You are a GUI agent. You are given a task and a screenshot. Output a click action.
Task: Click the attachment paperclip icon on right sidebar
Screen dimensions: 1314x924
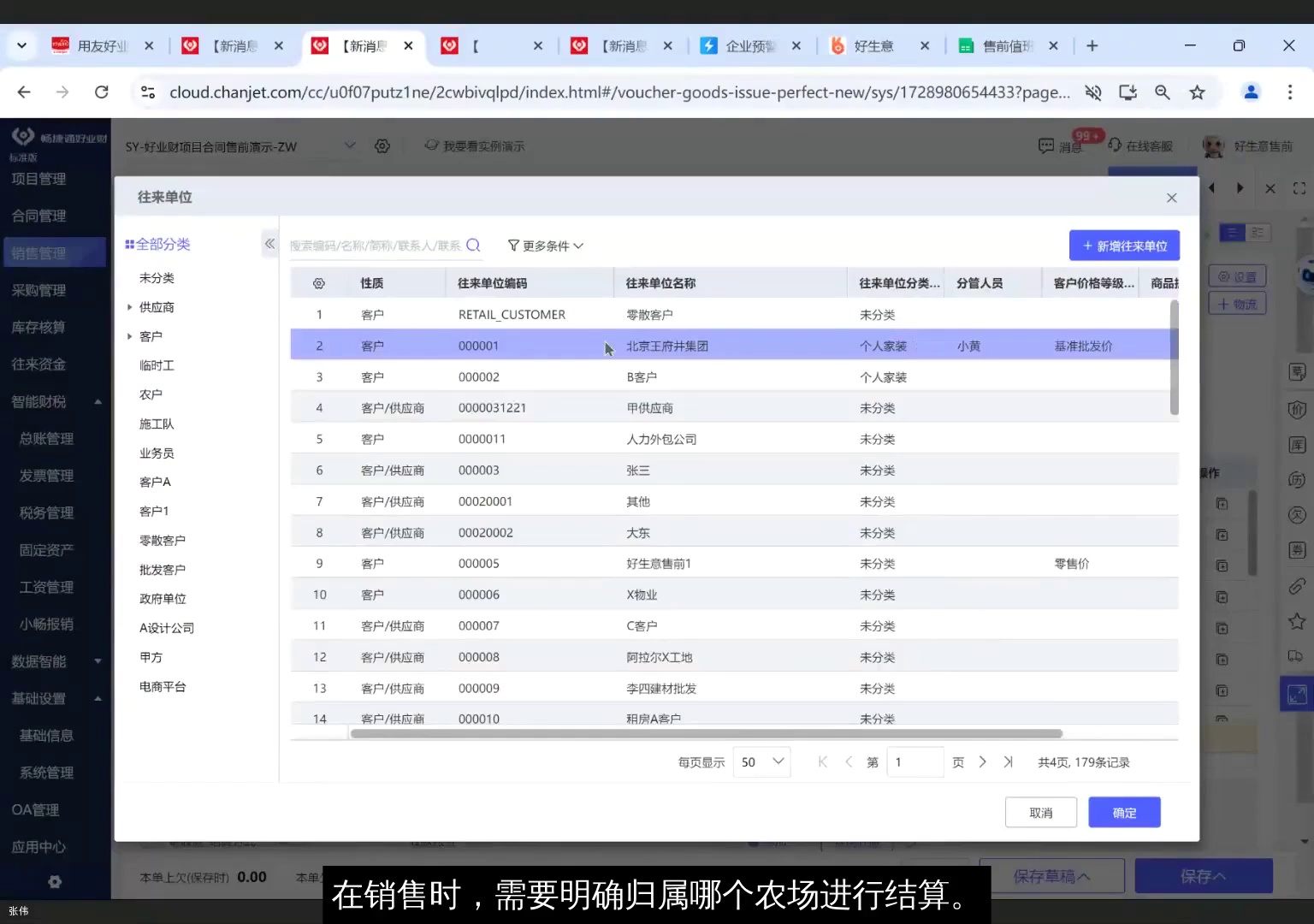1296,587
